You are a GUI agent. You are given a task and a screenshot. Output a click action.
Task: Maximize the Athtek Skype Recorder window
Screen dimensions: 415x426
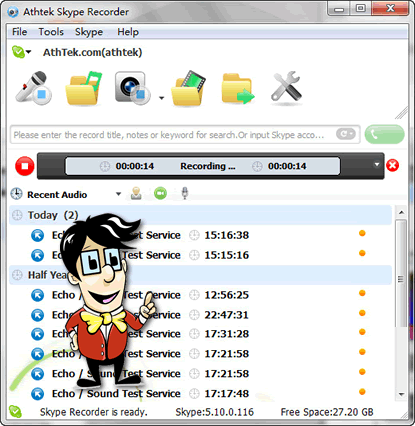(x=361, y=9)
